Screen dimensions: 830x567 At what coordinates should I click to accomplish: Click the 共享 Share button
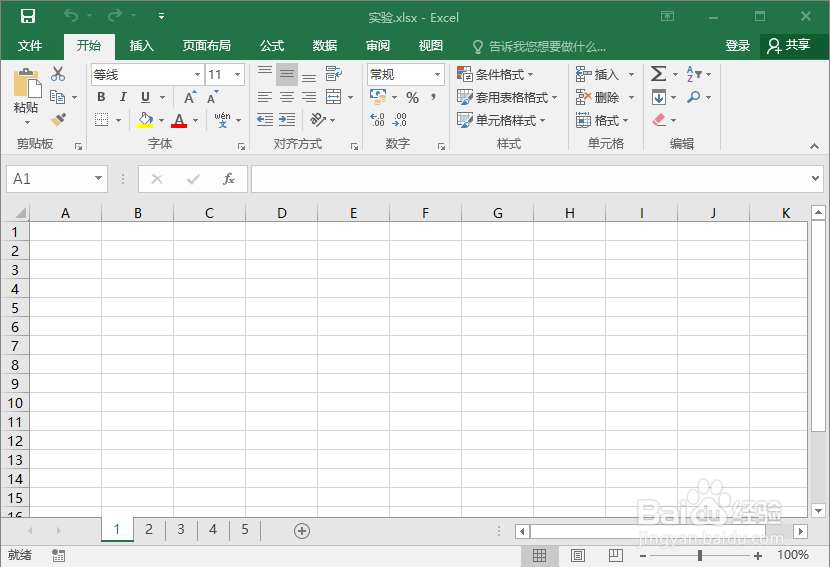(789, 46)
